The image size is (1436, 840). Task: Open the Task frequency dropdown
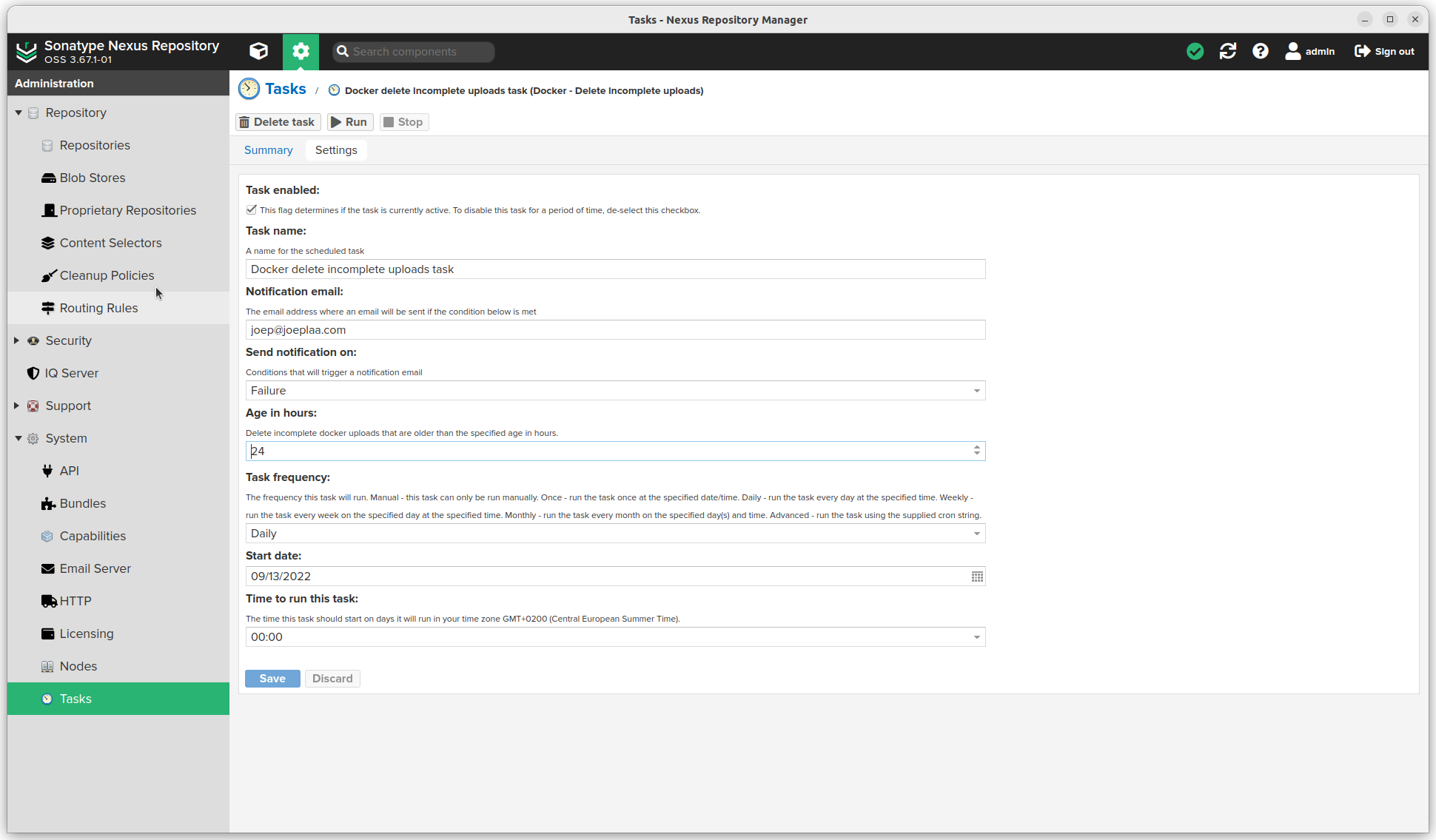(x=976, y=534)
